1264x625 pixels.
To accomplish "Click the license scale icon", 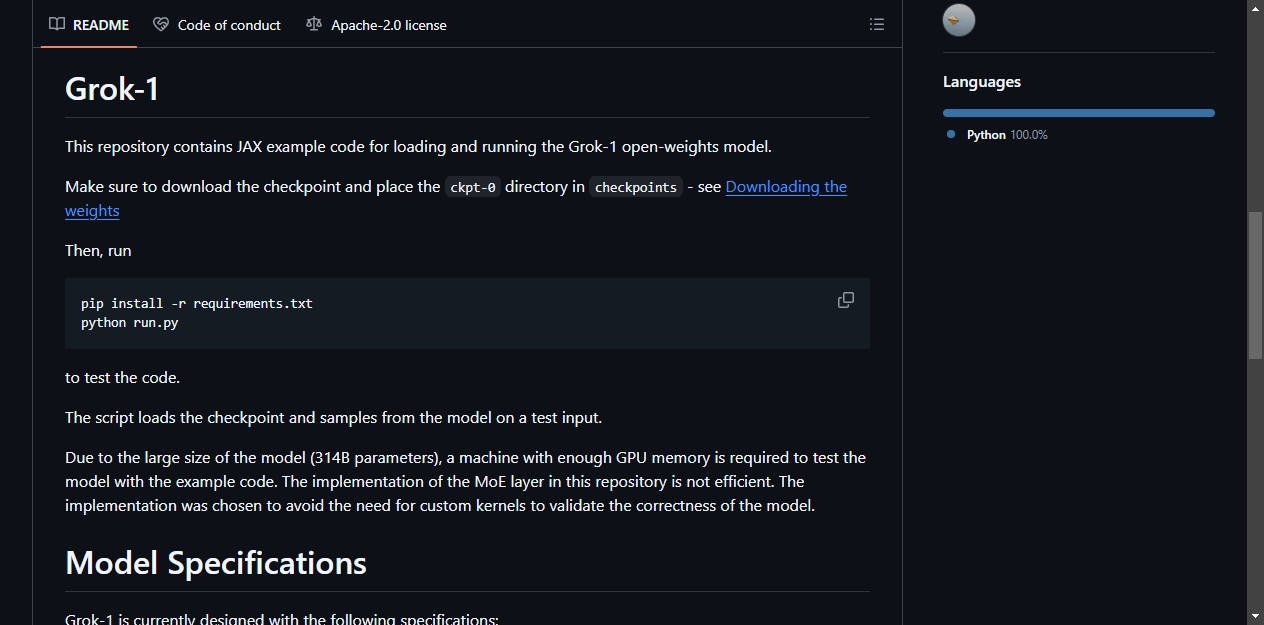I will [x=314, y=25].
